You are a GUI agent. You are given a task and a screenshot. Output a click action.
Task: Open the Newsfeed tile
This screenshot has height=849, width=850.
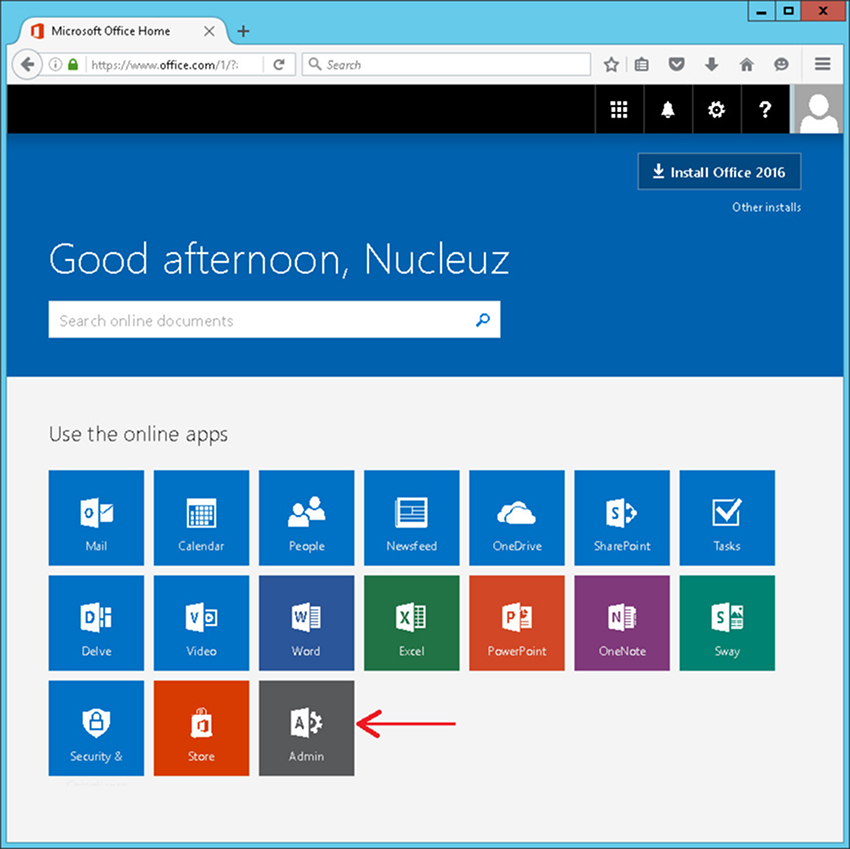[411, 518]
